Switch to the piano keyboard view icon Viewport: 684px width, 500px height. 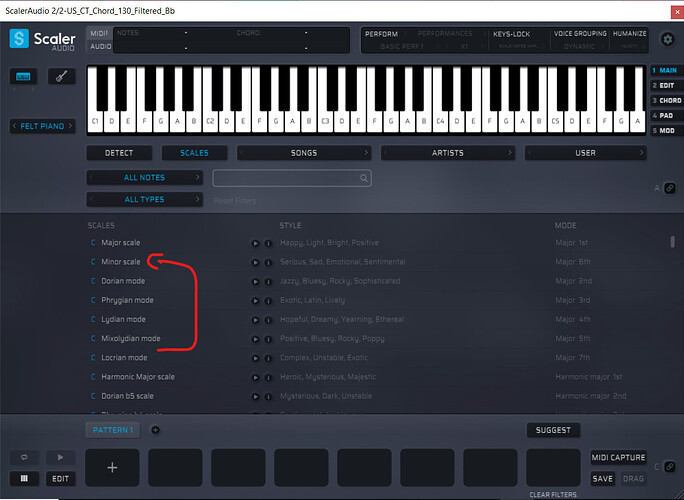(23, 76)
